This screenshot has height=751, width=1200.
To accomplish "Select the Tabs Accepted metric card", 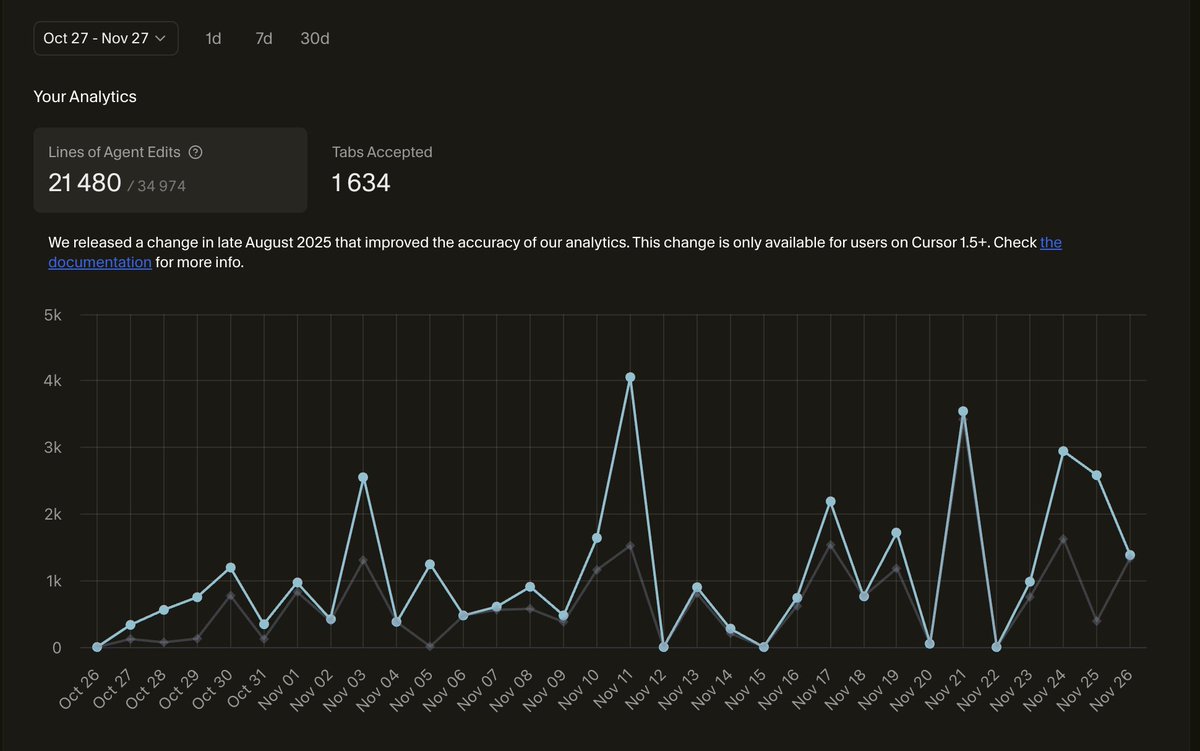I will 382,169.
